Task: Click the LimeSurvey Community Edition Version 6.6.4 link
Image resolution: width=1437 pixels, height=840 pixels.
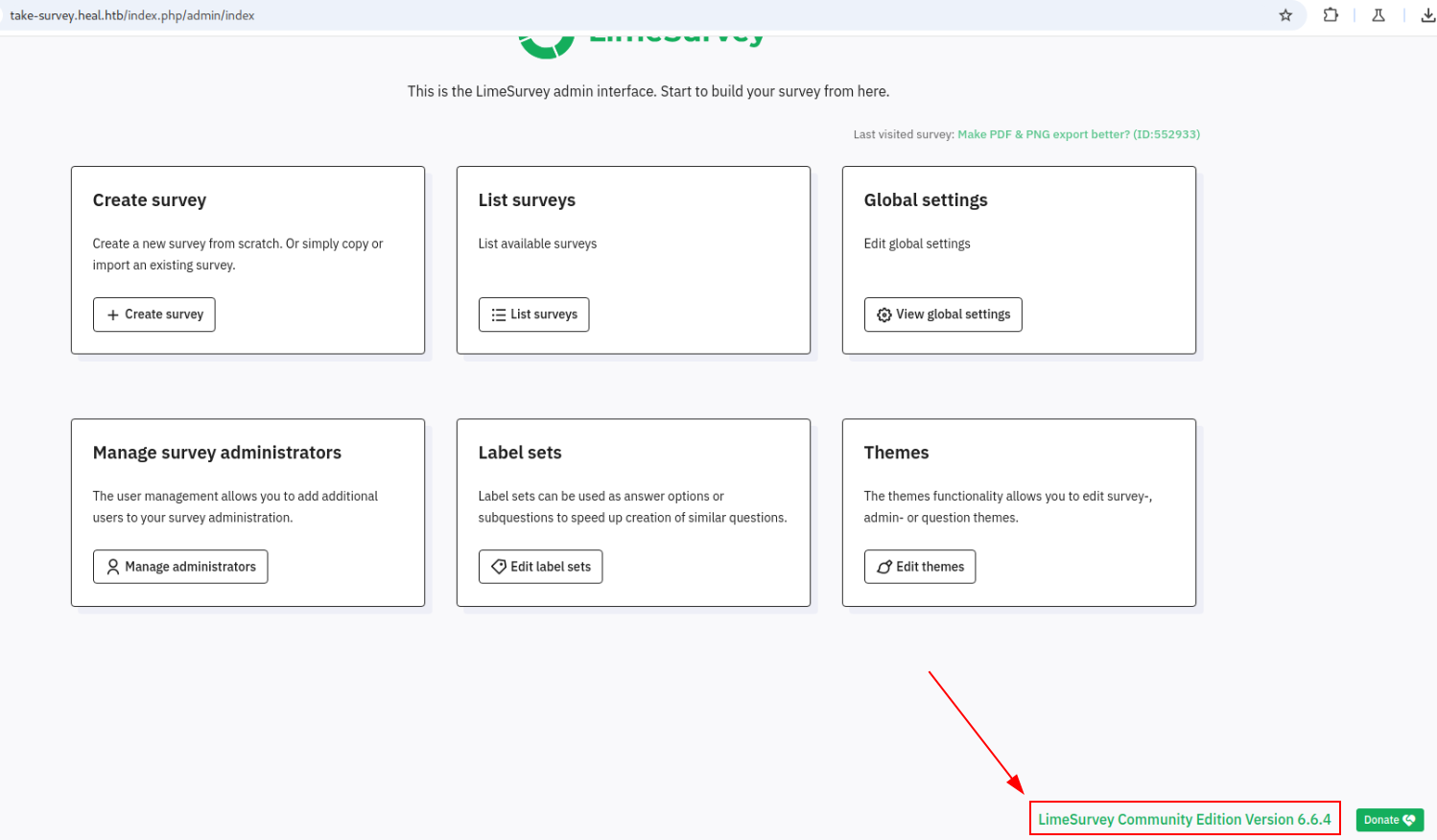Action: point(1185,819)
